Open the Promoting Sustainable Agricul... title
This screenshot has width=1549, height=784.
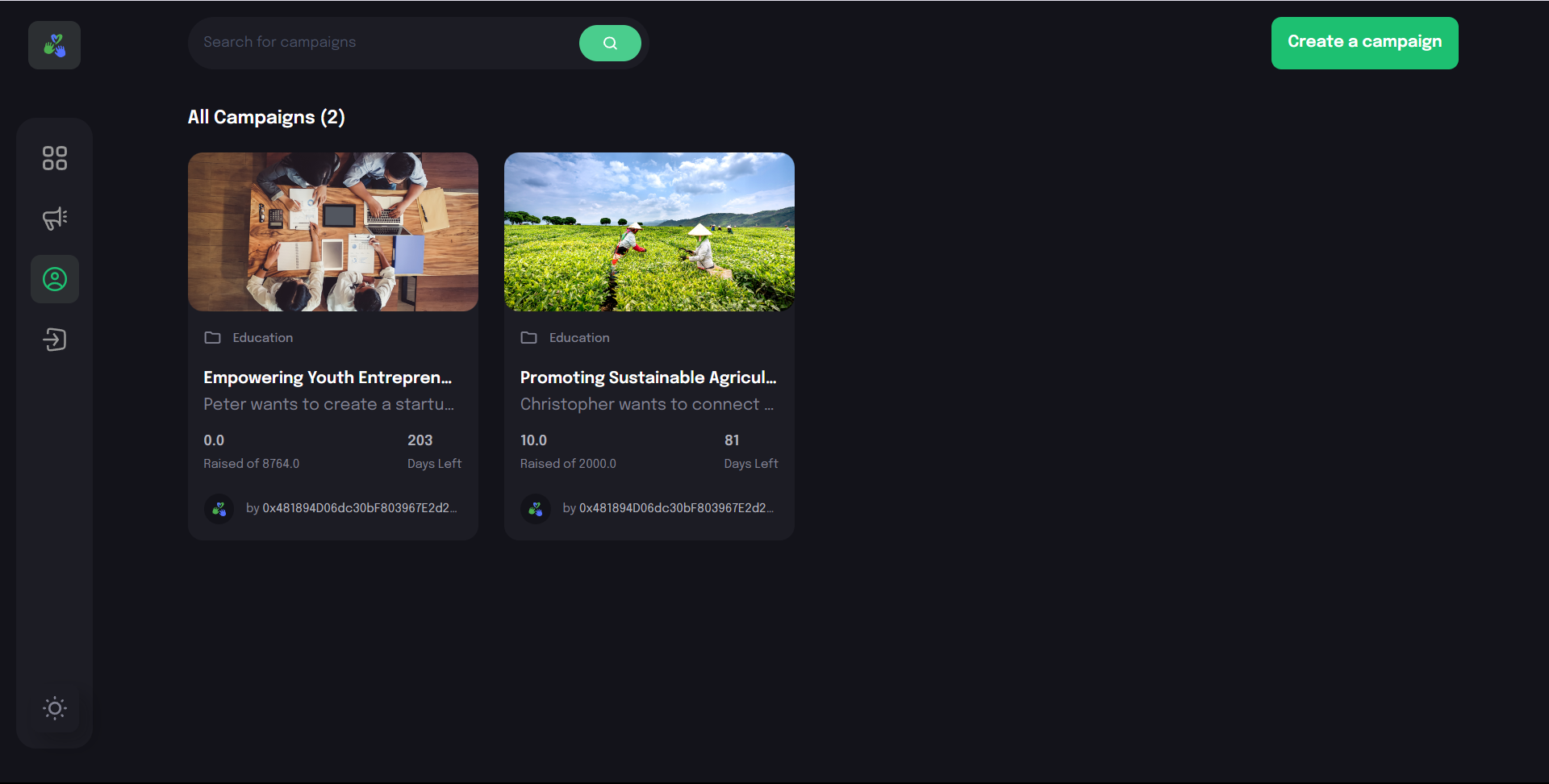click(x=648, y=377)
